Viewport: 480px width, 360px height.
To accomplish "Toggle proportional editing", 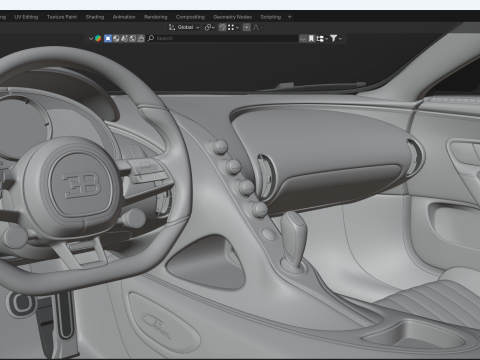I will click(246, 27).
